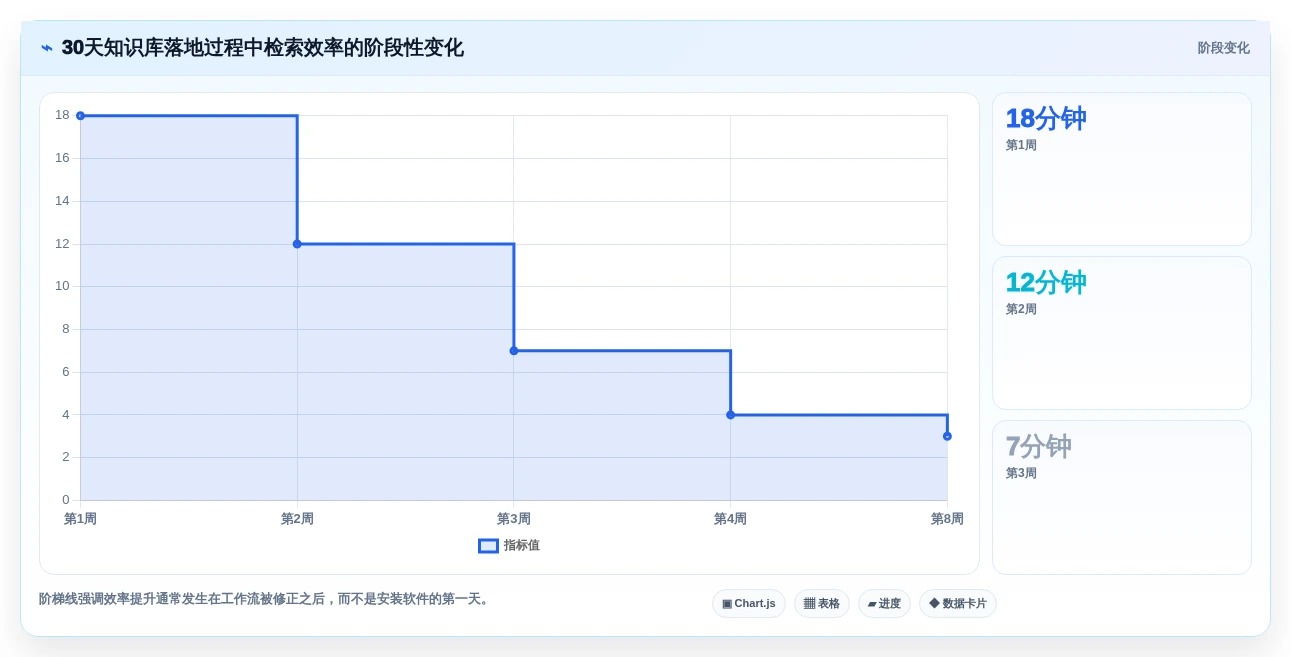Click the 第1周 caption under 18分钟
Viewport: 1291px width, 657px height.
(1021, 145)
